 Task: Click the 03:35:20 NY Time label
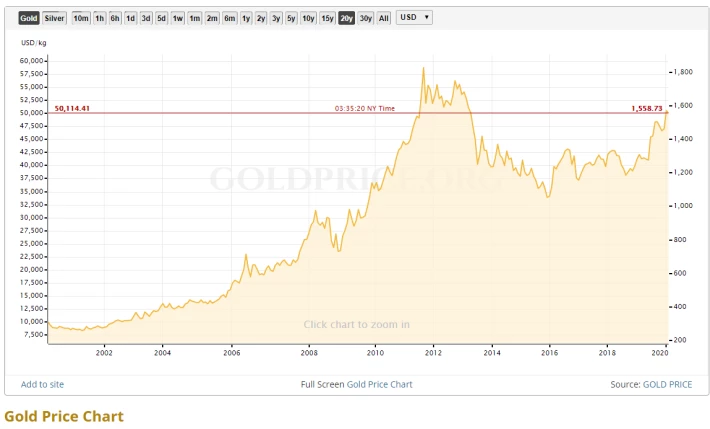365,108
